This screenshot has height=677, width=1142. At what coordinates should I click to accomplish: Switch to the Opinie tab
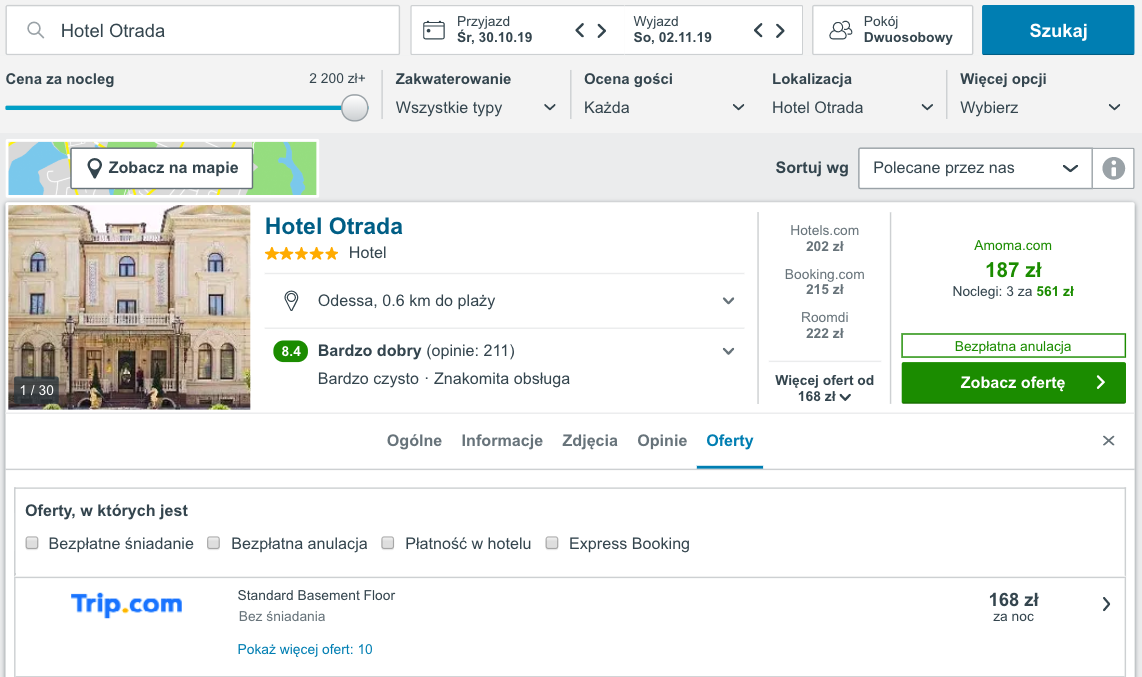point(662,440)
